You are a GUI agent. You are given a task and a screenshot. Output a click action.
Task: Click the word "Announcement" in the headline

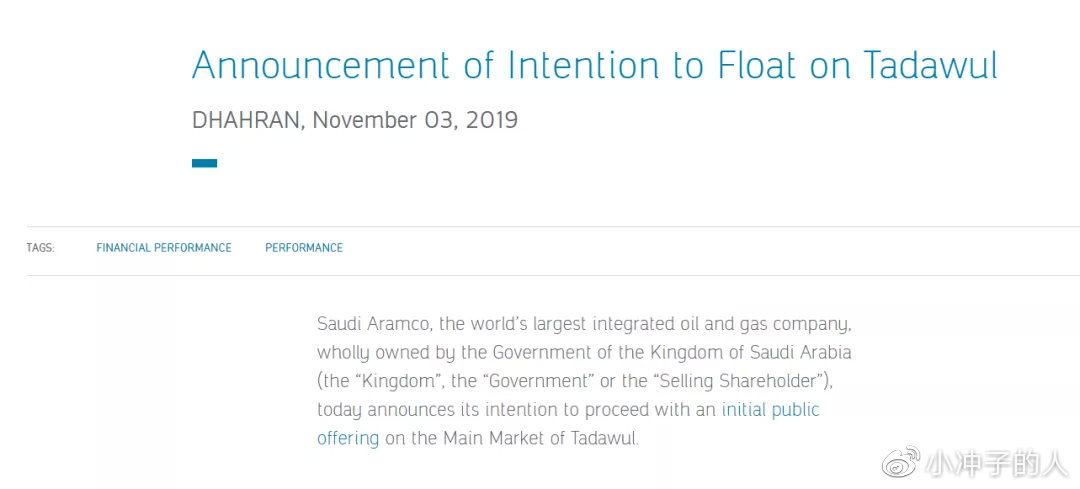coord(321,66)
